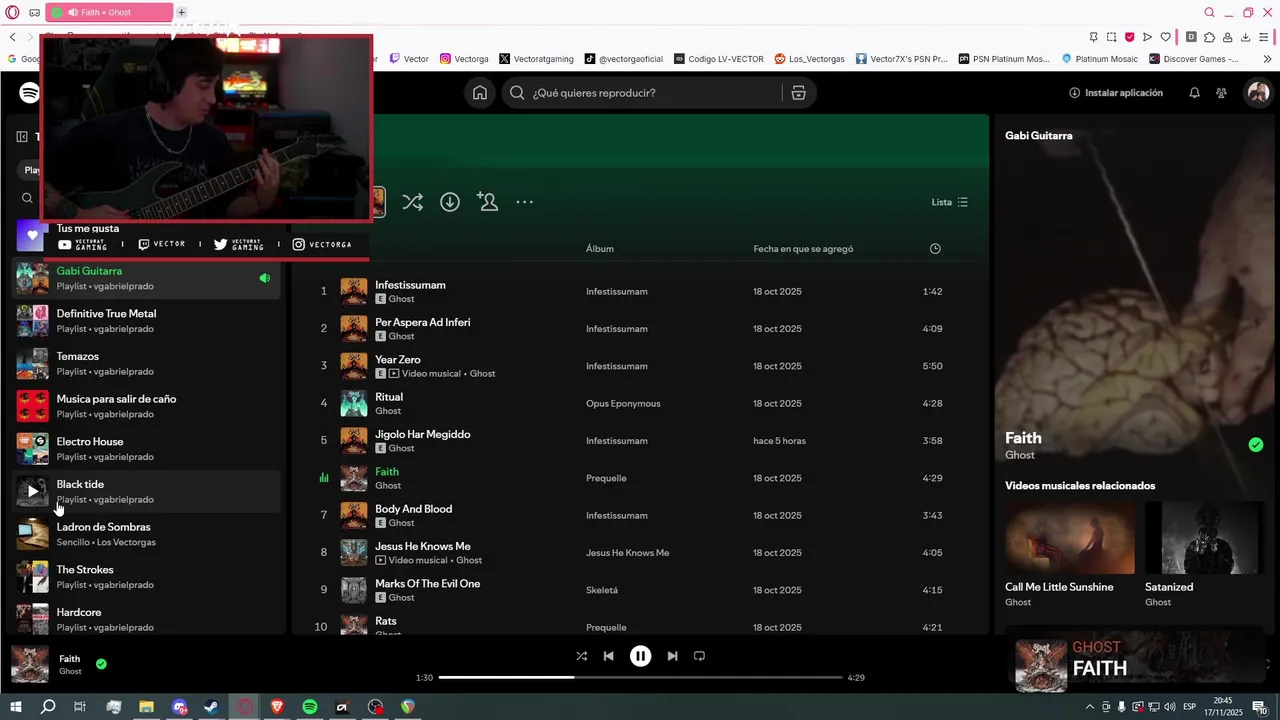Toggle shuffle in the player bar
Viewport: 1280px width, 720px height.
[x=582, y=656]
